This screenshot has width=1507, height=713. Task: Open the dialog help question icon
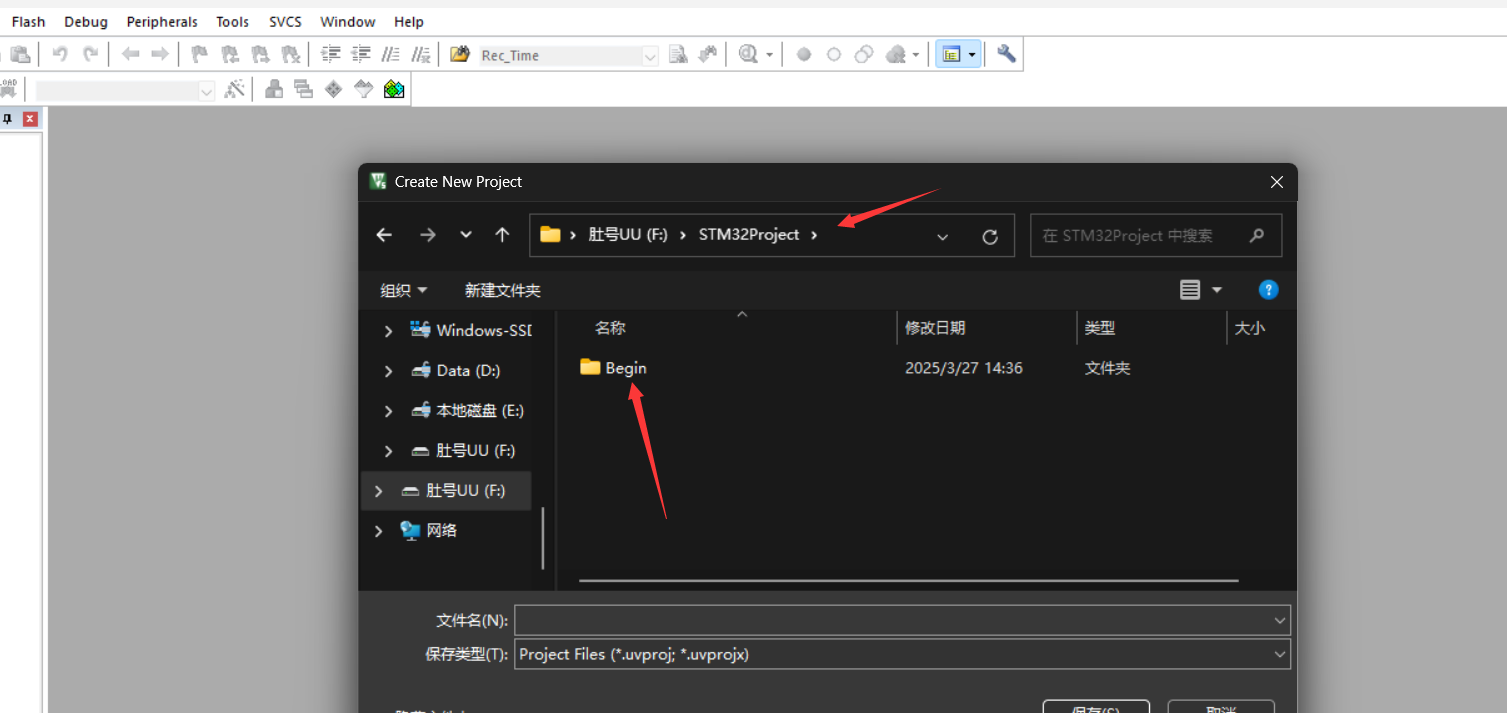pyautogui.click(x=1268, y=290)
